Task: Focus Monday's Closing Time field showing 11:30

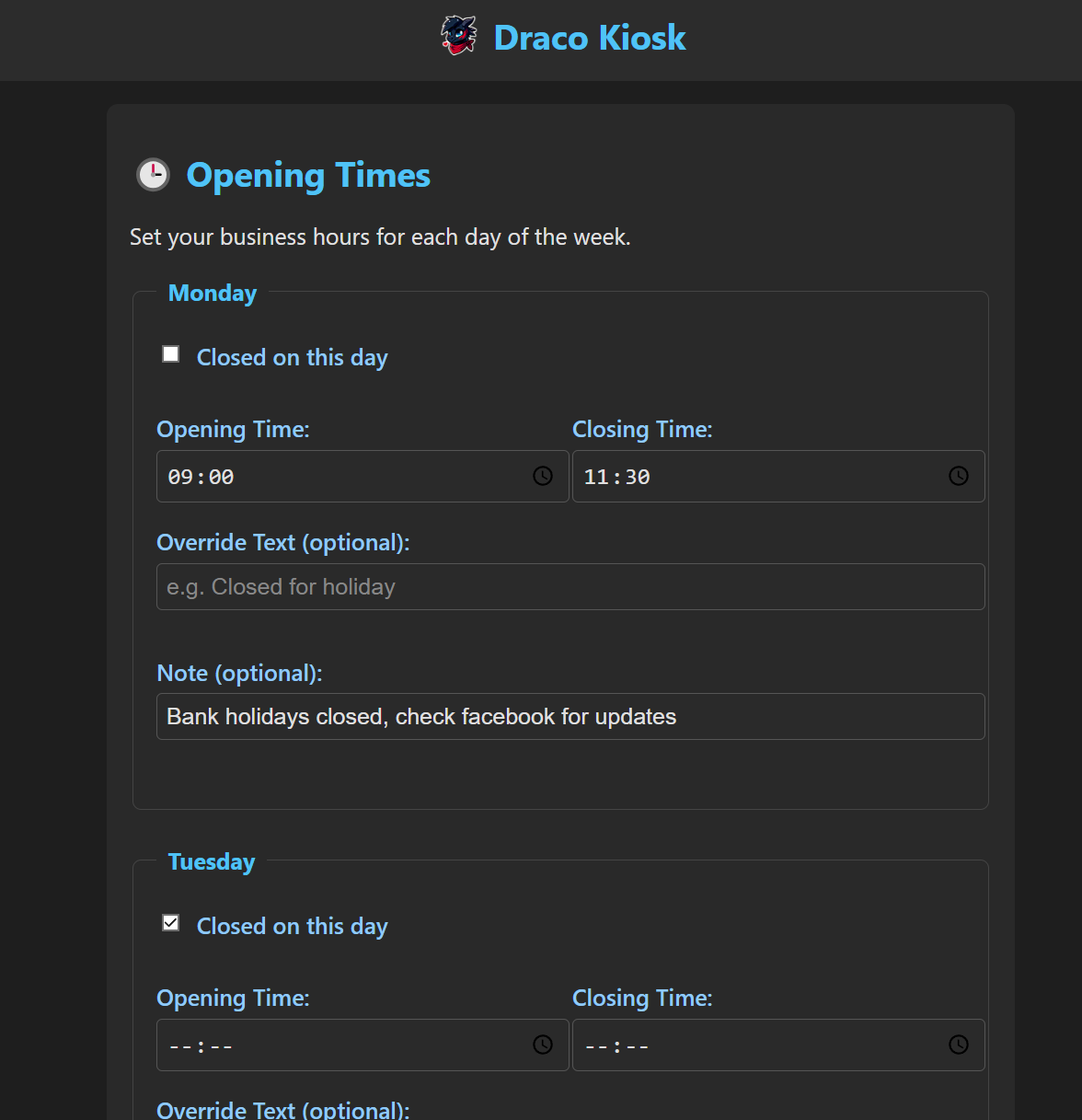Action: coord(778,476)
